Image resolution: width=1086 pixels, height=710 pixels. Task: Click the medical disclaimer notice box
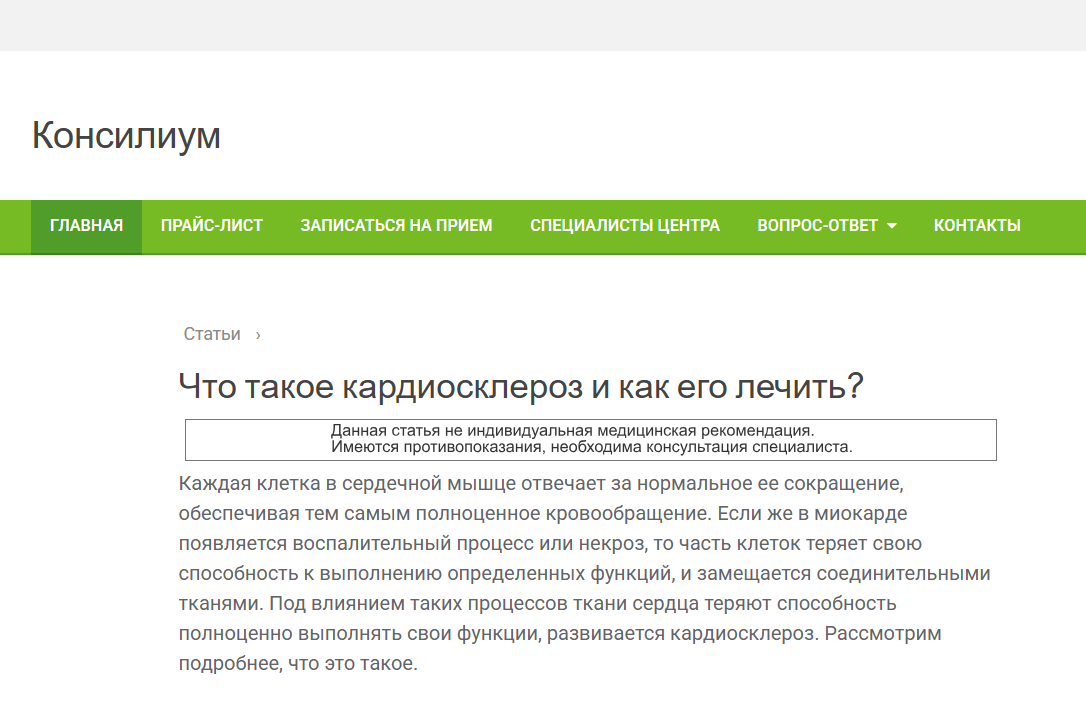tap(591, 440)
